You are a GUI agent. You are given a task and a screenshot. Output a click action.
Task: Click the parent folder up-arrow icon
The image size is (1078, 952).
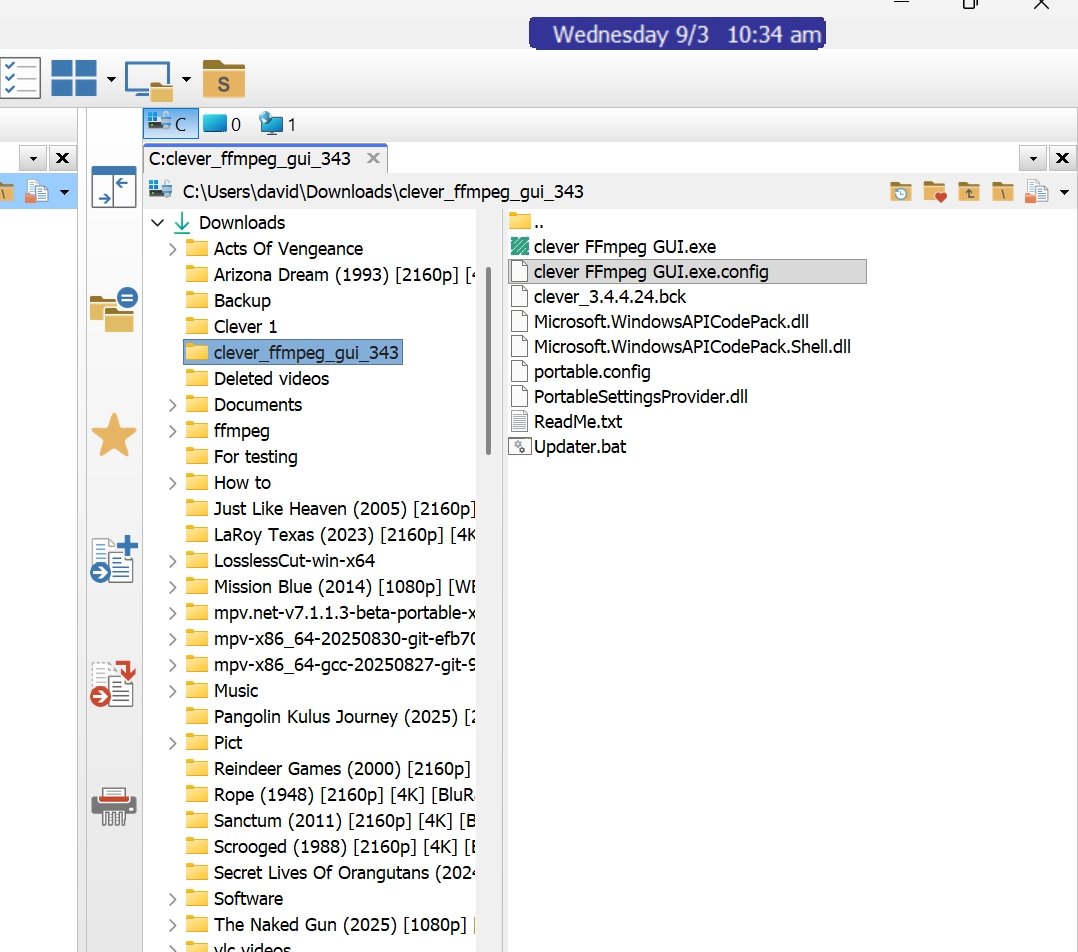[x=969, y=192]
